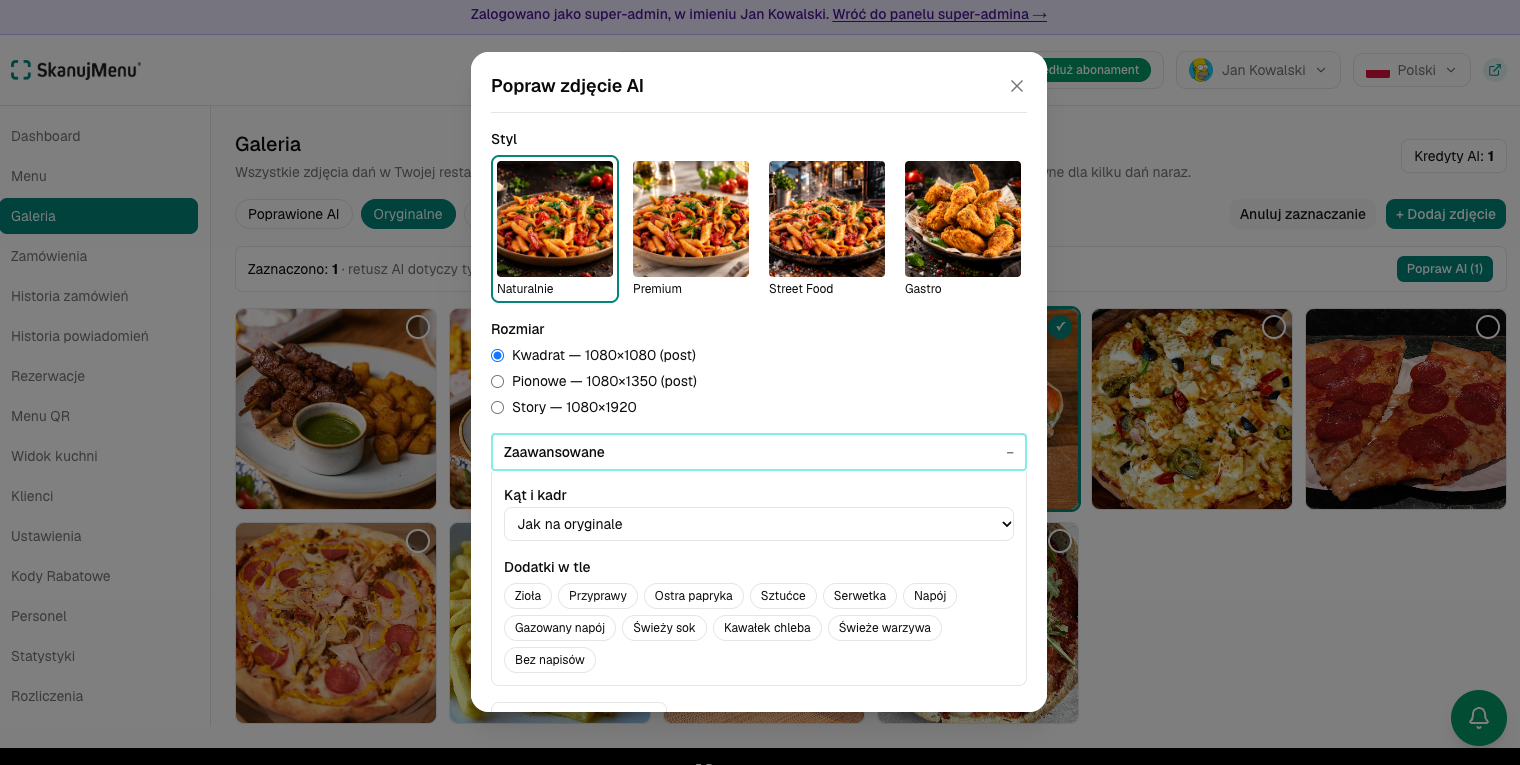Click Wróć do panelu super-admina link
Image resolution: width=1520 pixels, height=765 pixels.
(x=940, y=14)
